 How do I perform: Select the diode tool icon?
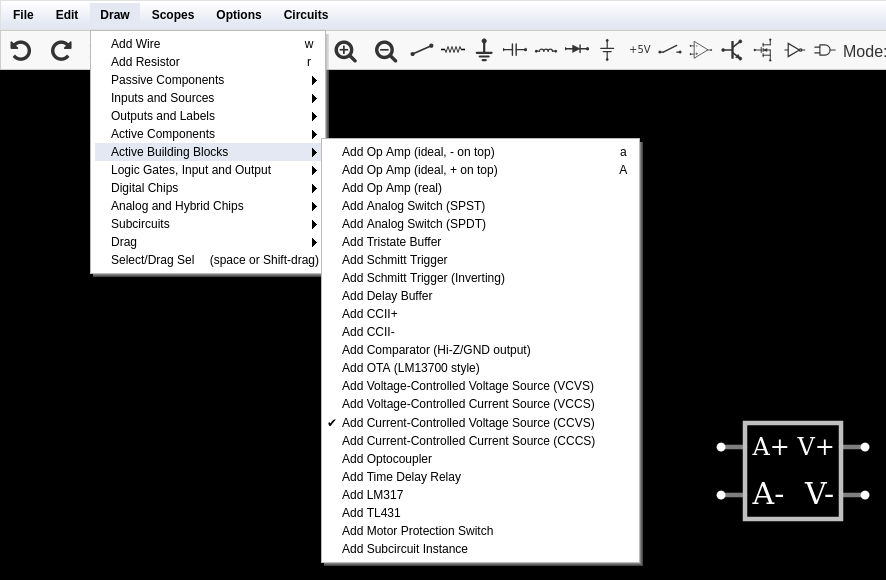(577, 50)
